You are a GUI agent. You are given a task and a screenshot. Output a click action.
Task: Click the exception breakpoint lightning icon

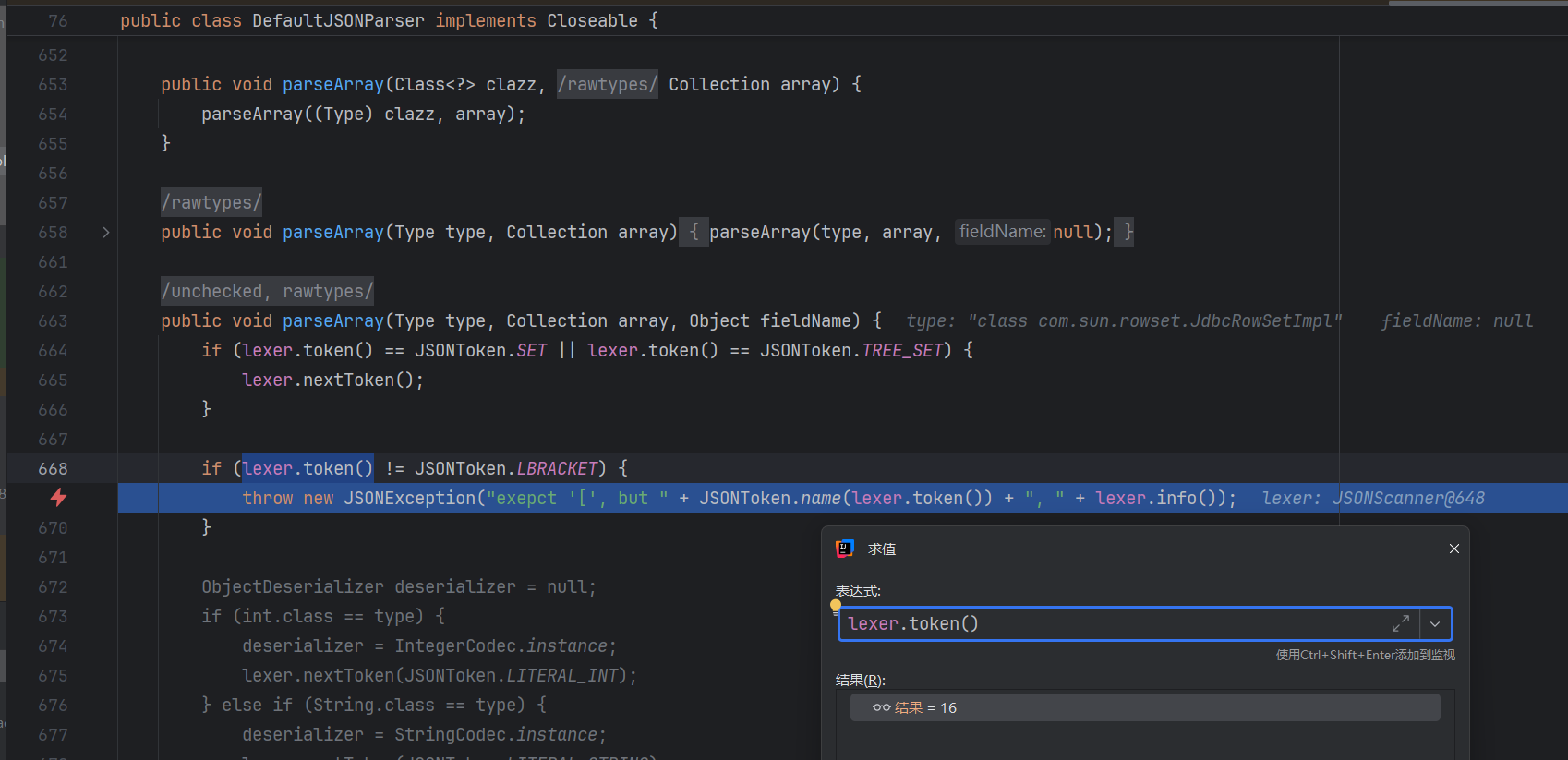pos(58,498)
